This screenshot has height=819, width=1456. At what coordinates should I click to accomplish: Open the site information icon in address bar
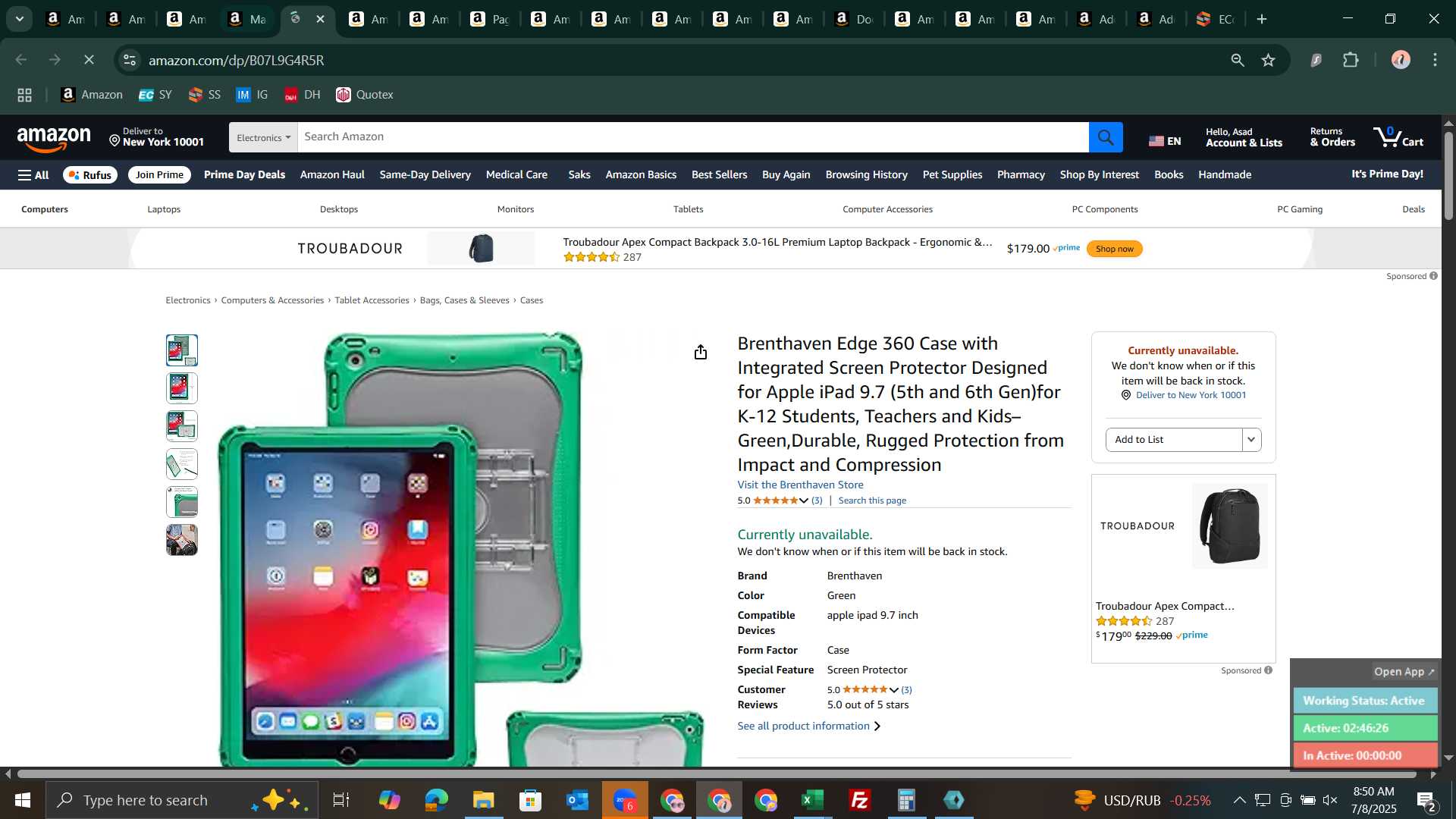[x=130, y=60]
